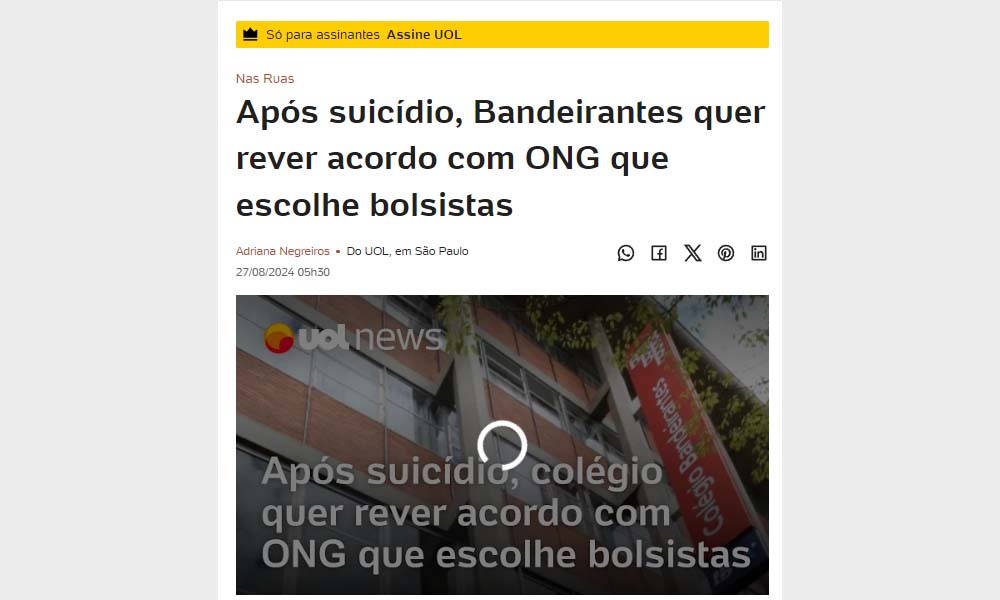This screenshot has height=600, width=1000.
Task: Share the article on LinkedIn
Action: click(x=759, y=253)
